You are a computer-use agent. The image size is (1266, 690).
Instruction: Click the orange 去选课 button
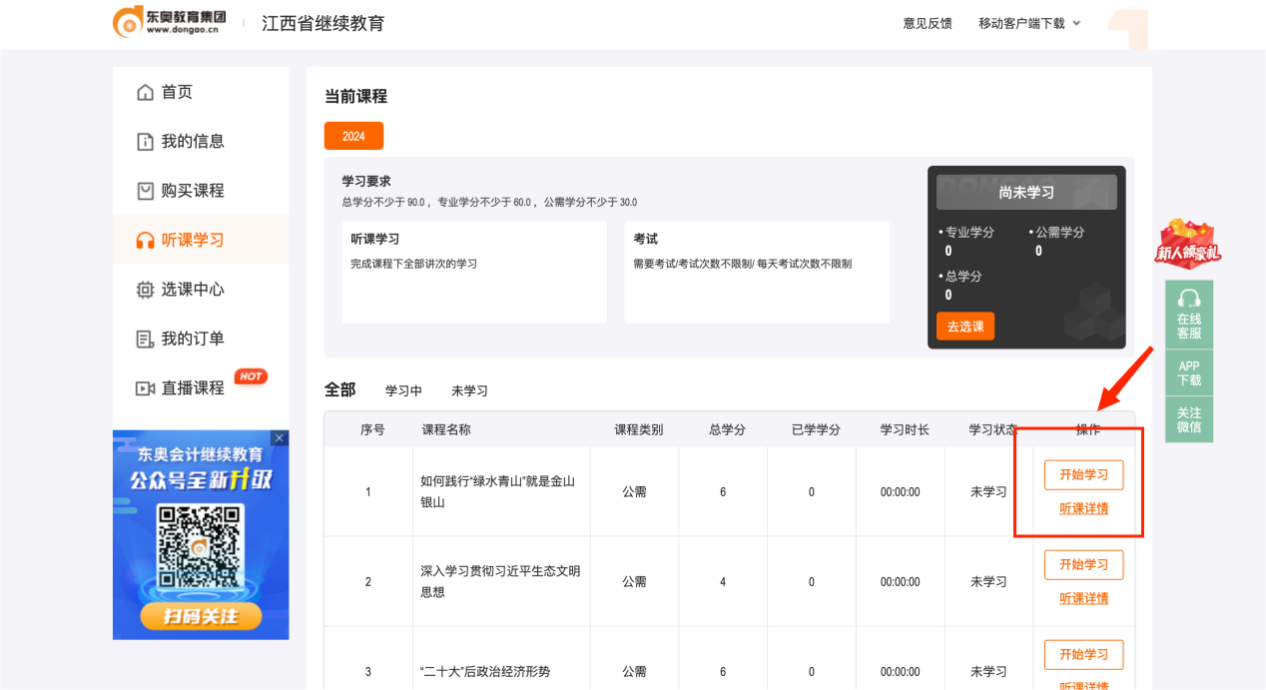click(x=965, y=326)
